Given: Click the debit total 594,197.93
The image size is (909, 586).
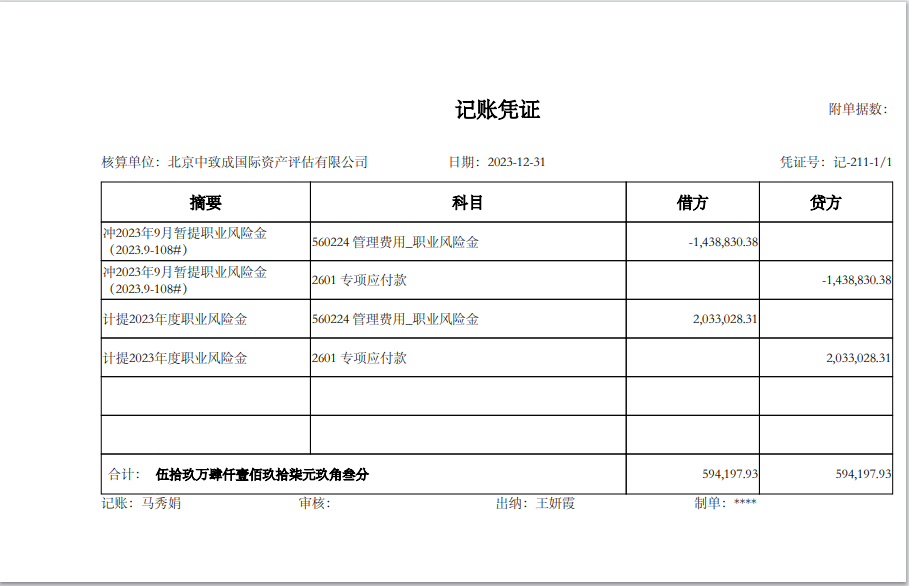Looking at the screenshot, I should point(730,475).
